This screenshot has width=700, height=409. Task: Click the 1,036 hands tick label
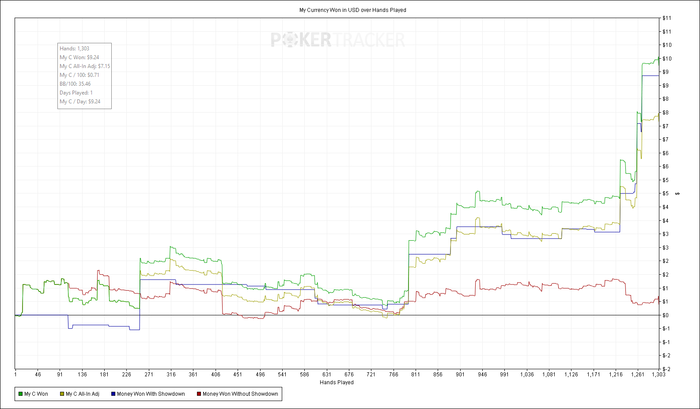click(x=527, y=375)
